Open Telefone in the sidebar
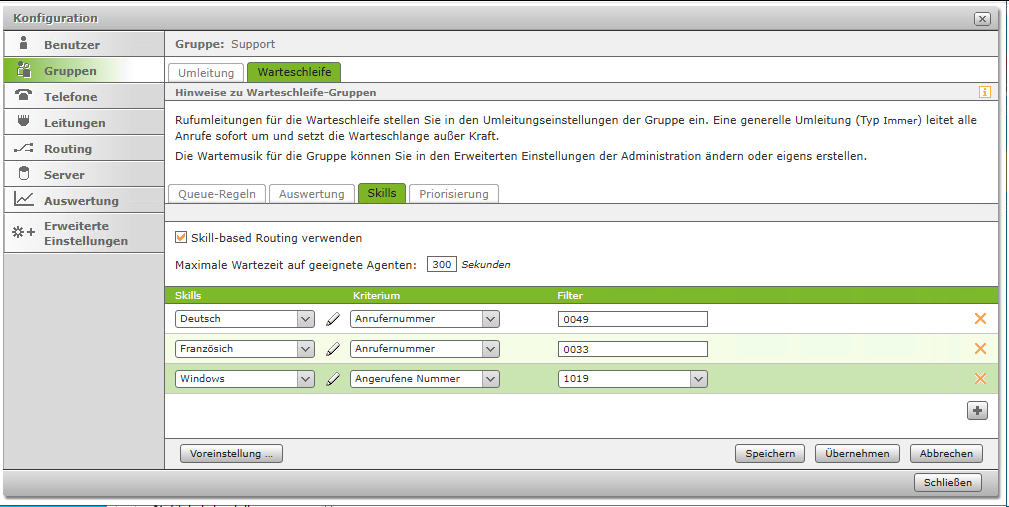This screenshot has height=507, width=1009. [70, 97]
